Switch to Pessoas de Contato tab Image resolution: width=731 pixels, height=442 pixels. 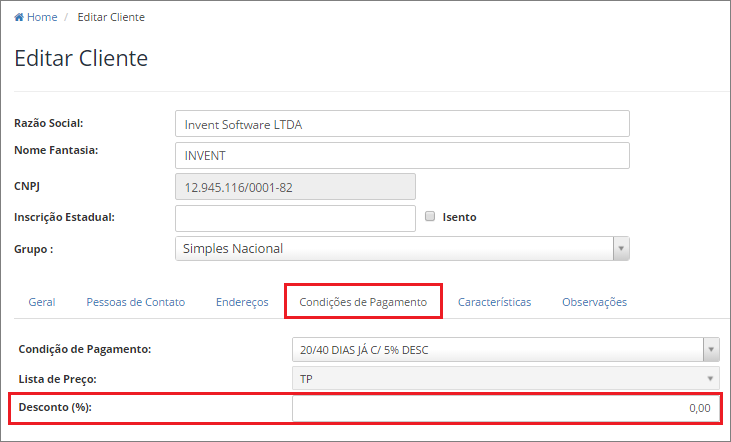tap(136, 302)
